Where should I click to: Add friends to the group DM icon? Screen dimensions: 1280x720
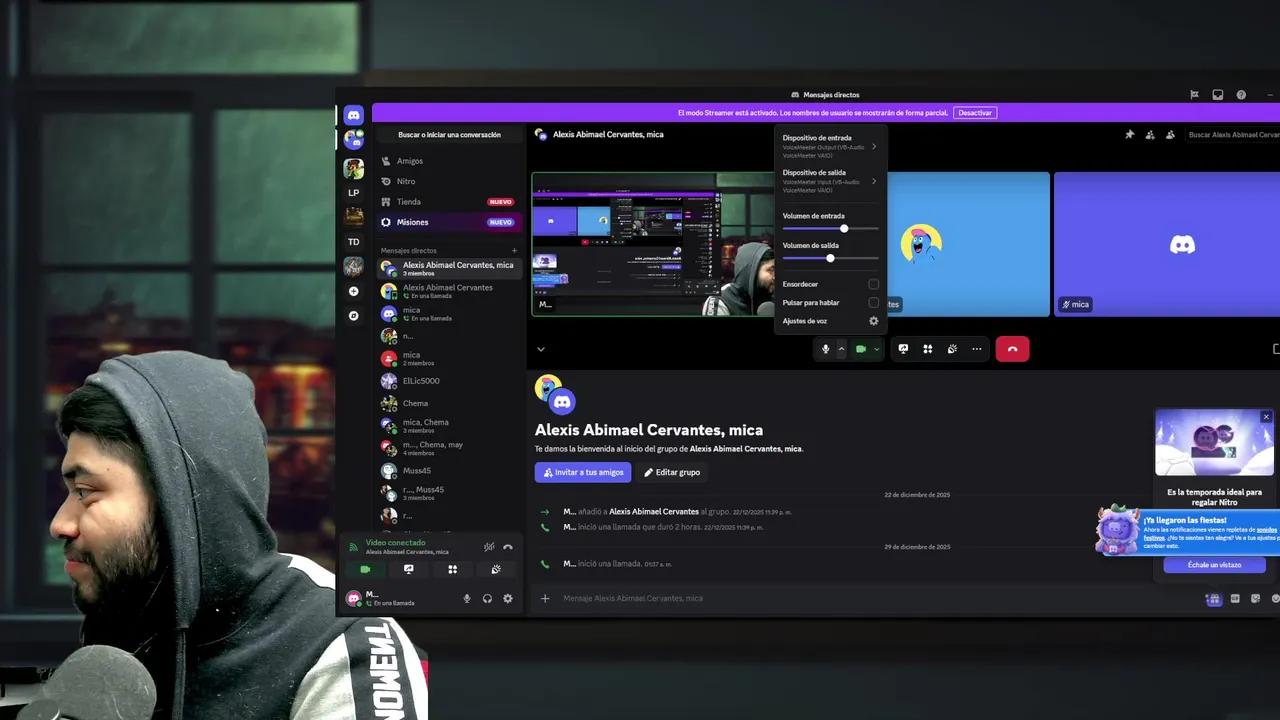click(x=1150, y=134)
